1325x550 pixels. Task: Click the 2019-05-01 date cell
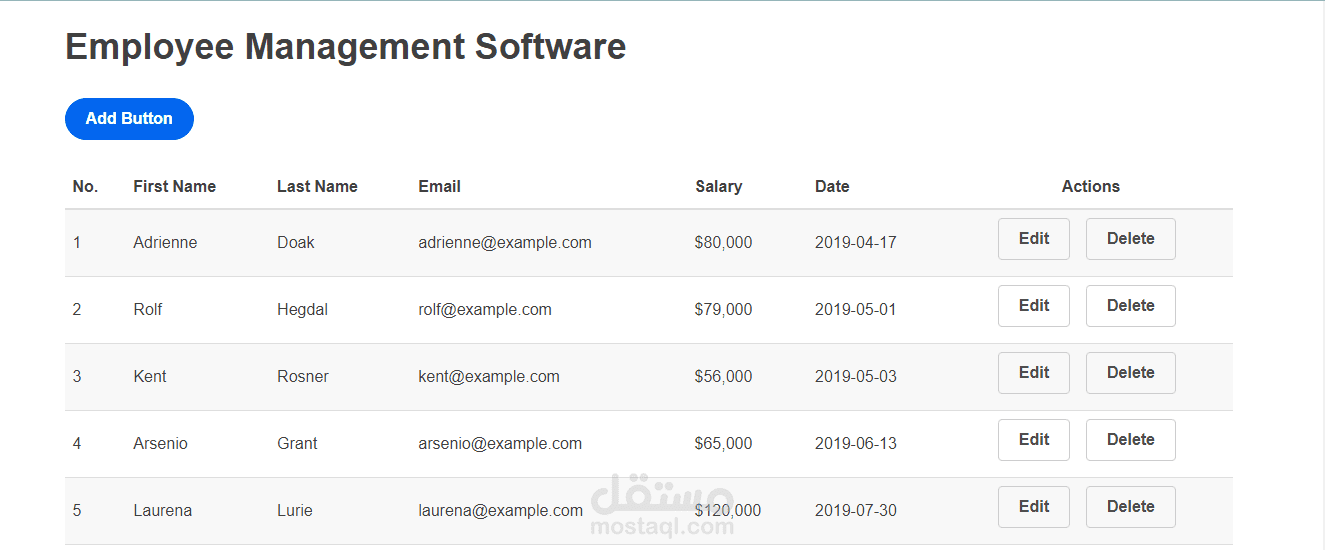click(x=856, y=309)
